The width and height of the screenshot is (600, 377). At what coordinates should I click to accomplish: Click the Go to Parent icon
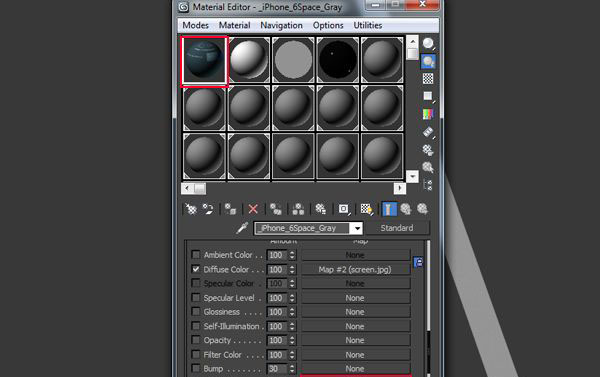(x=406, y=209)
